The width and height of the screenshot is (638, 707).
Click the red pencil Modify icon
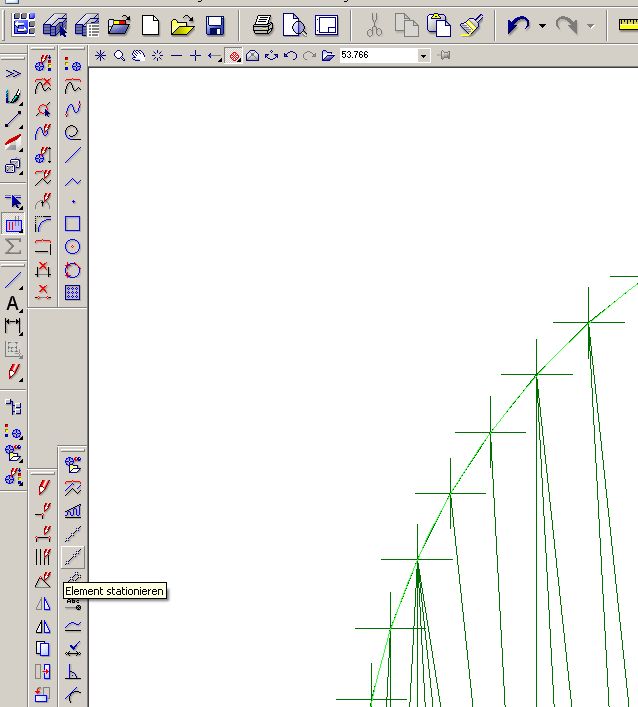tap(43, 487)
